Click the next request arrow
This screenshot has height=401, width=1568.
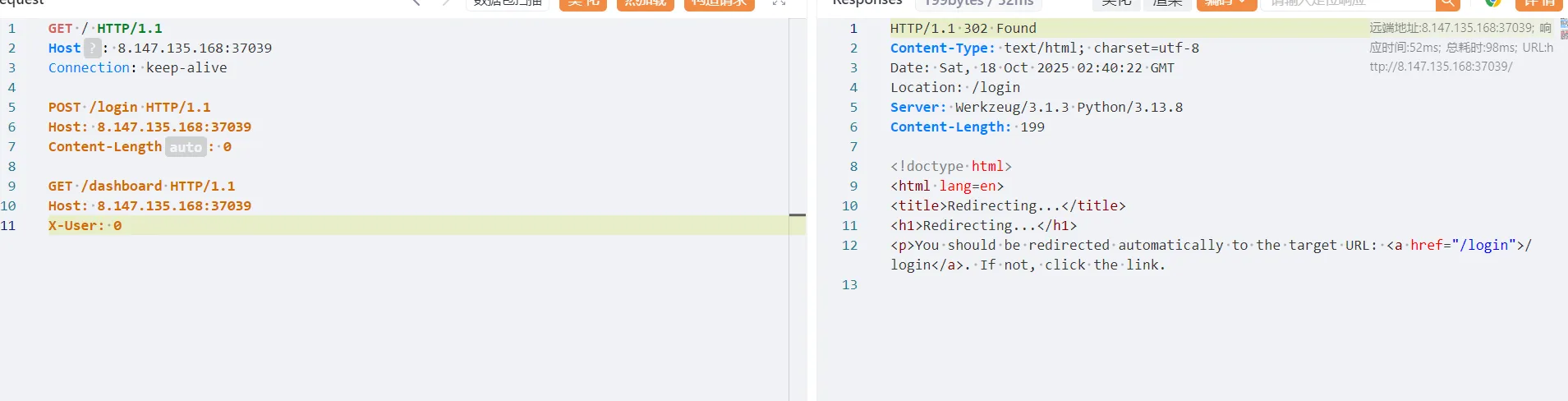(446, 2)
